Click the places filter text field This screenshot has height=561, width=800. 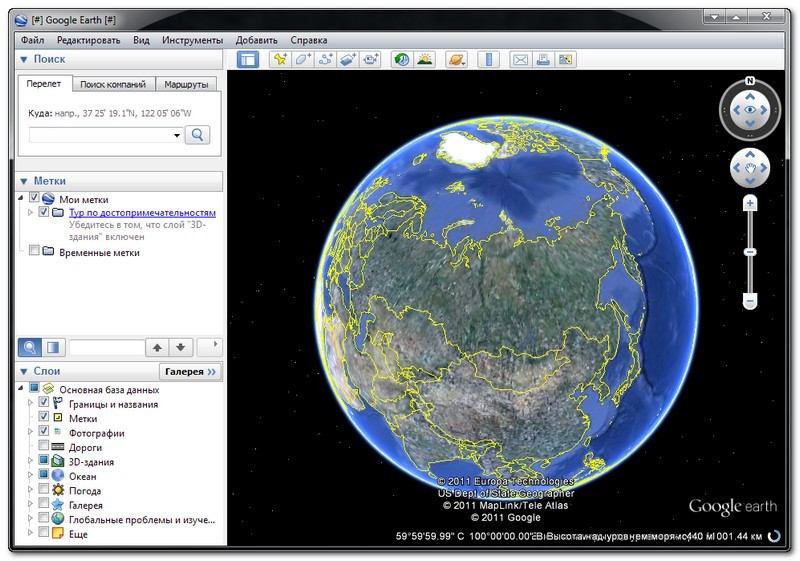[107, 348]
